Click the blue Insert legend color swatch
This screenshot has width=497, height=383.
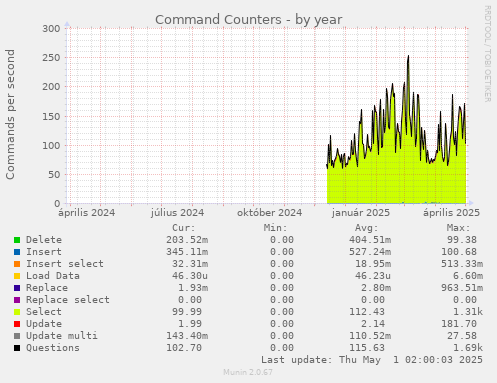coord(17,252)
